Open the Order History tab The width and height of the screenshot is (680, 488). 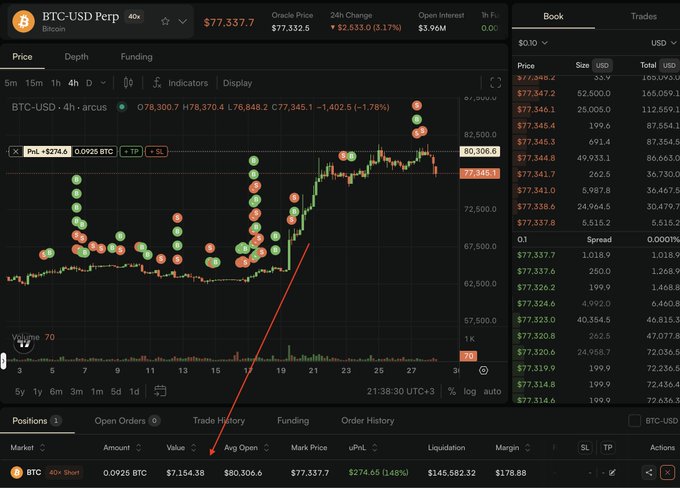pos(368,420)
